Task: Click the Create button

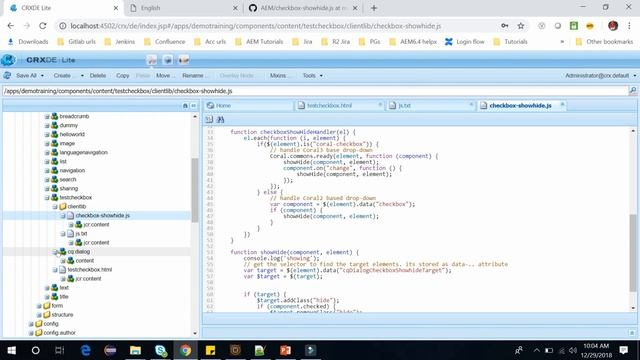Action: [x=62, y=76]
